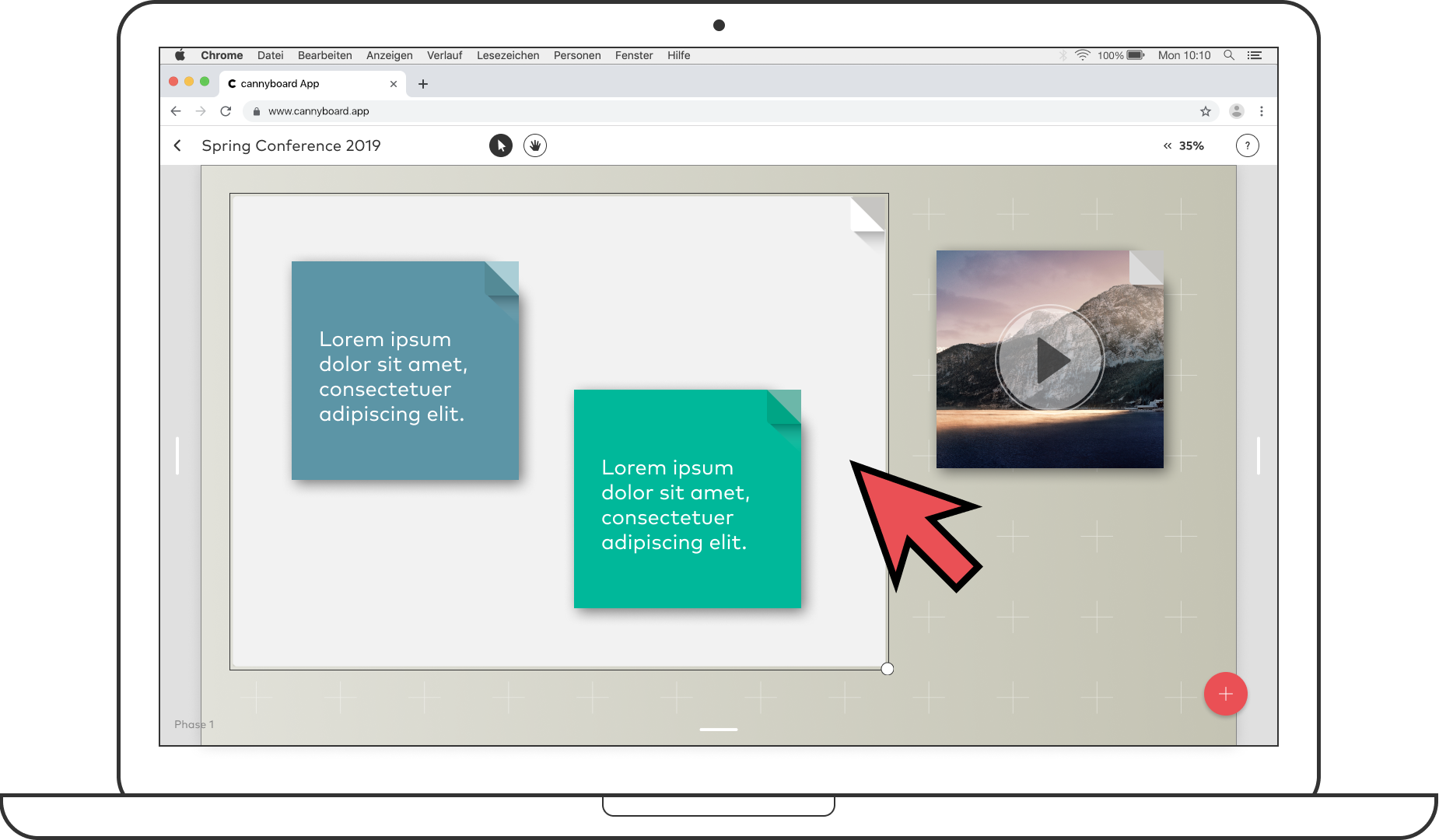This screenshot has height=840, width=1439.
Task: Click the browser back arrow
Action: pos(176,111)
